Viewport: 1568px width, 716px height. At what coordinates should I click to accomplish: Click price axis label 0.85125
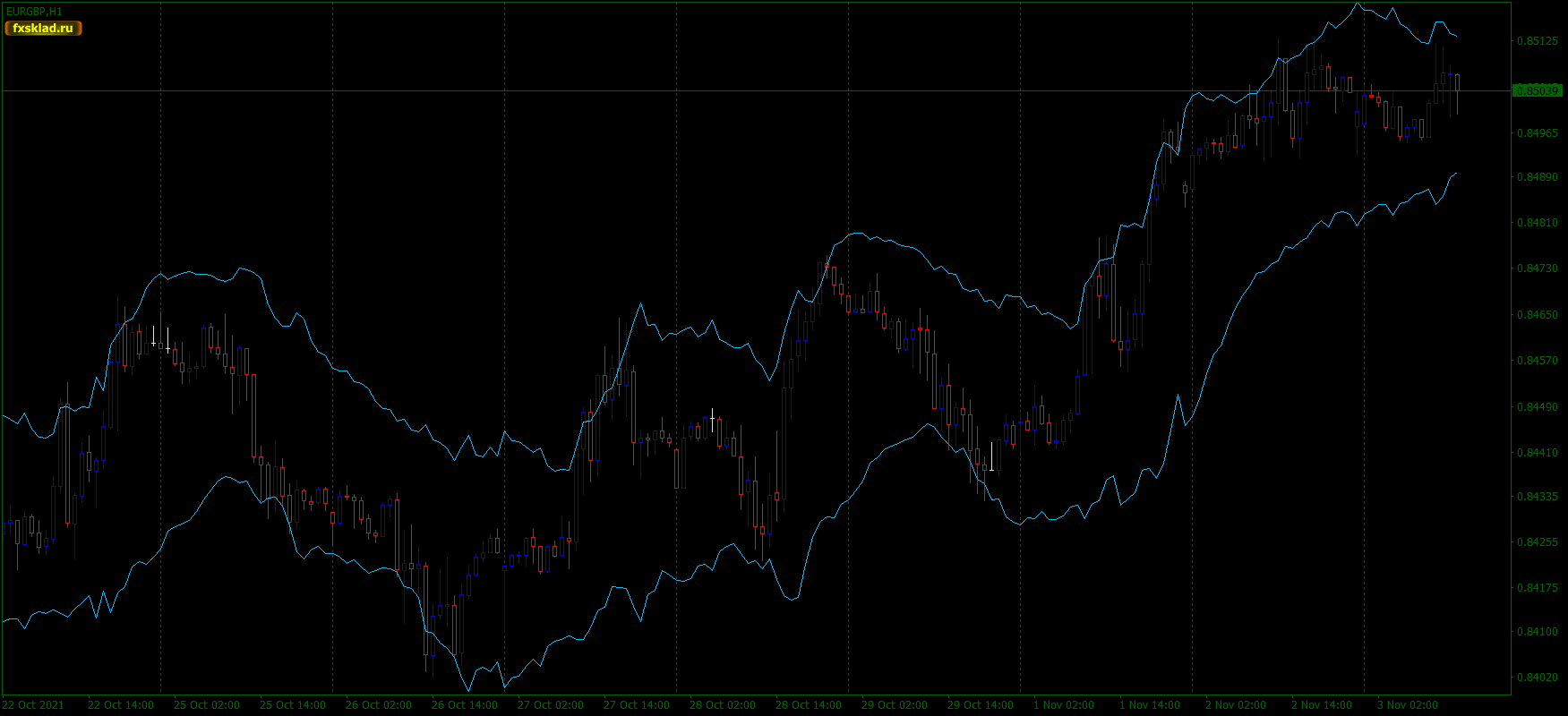pos(1537,41)
